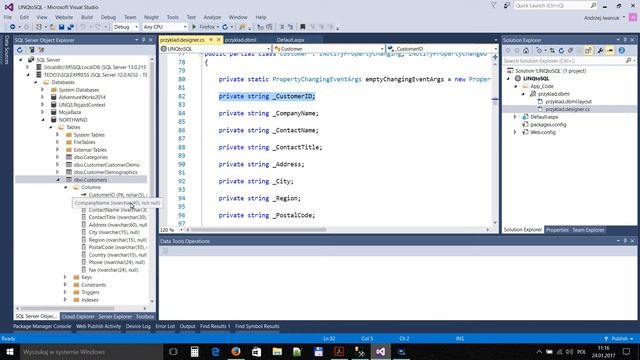Collapse the NORTHWND database node
This screenshot has width=640, height=360.
tap(43, 120)
